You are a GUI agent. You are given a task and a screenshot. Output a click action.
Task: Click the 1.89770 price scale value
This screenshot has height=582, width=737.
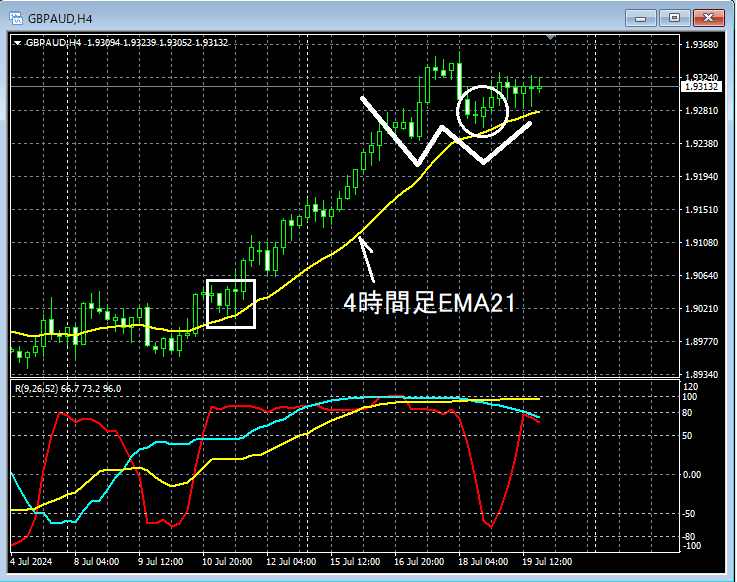click(701, 342)
